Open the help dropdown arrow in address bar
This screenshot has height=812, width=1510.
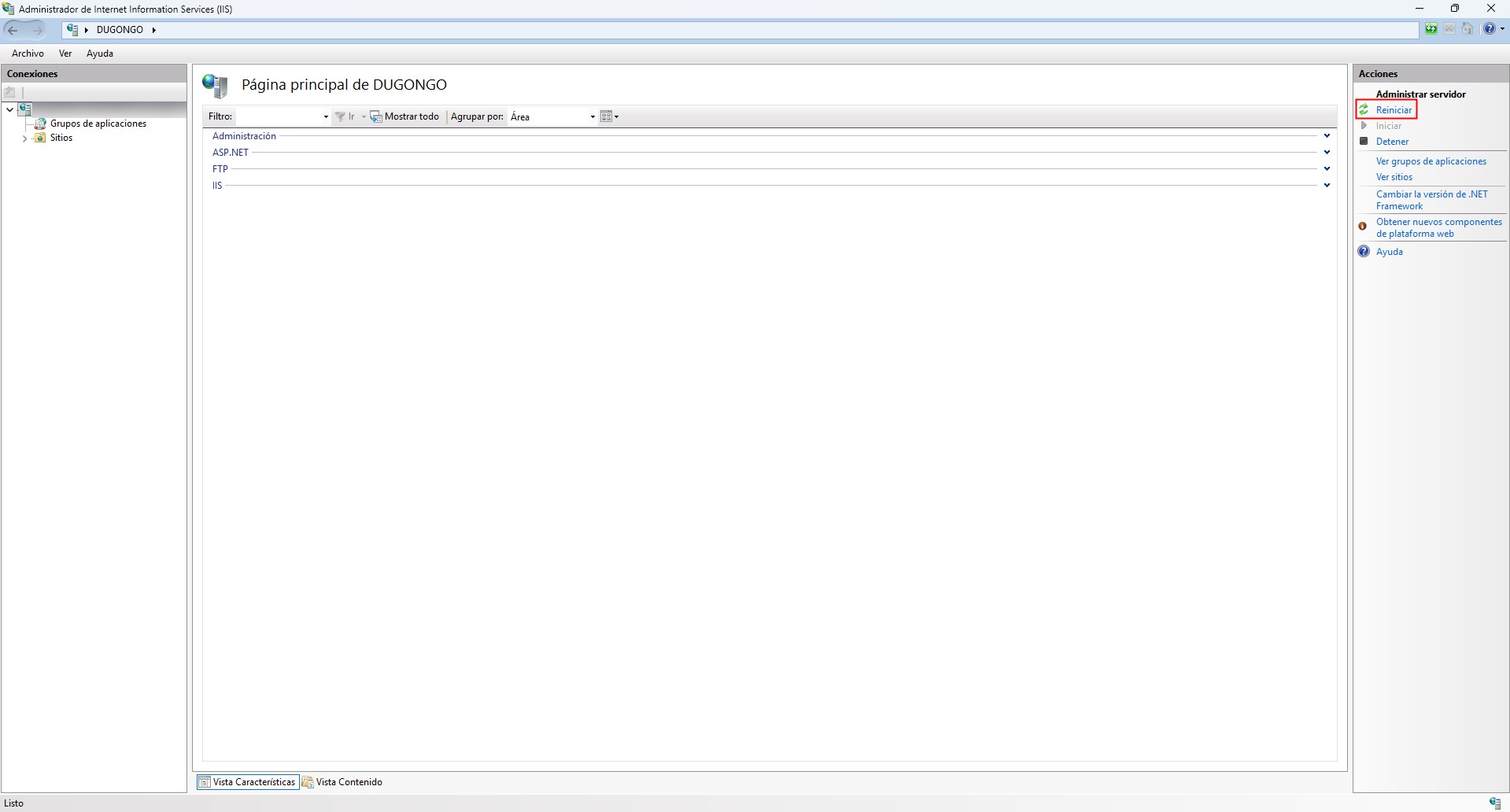coord(1502,29)
